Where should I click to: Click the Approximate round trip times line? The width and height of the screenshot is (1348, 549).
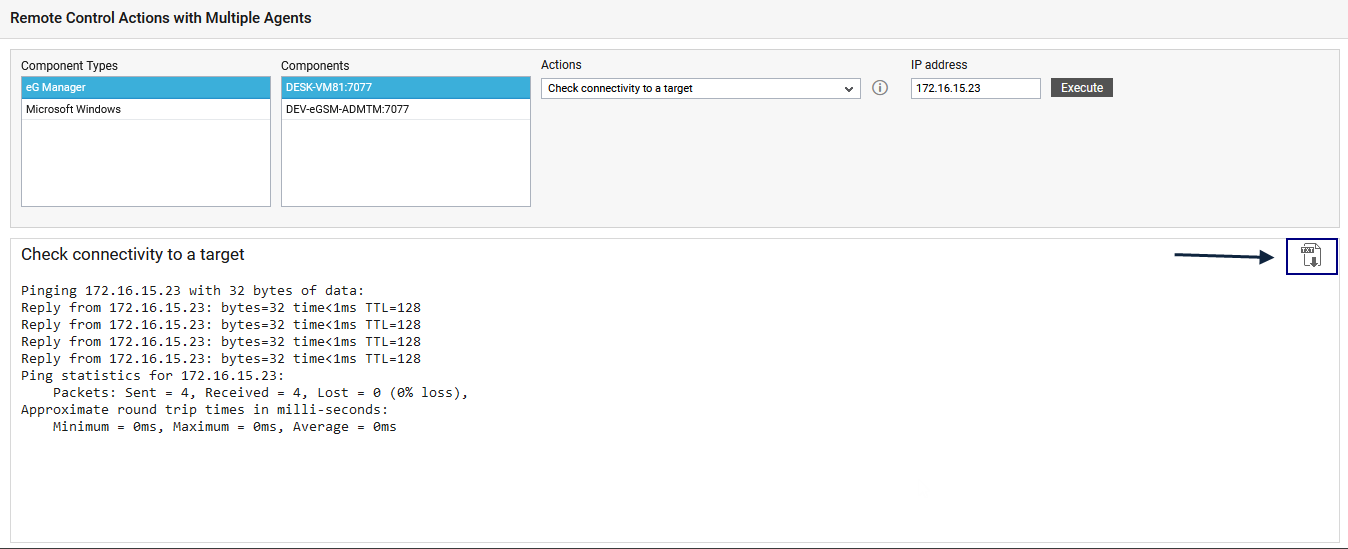tap(204, 410)
